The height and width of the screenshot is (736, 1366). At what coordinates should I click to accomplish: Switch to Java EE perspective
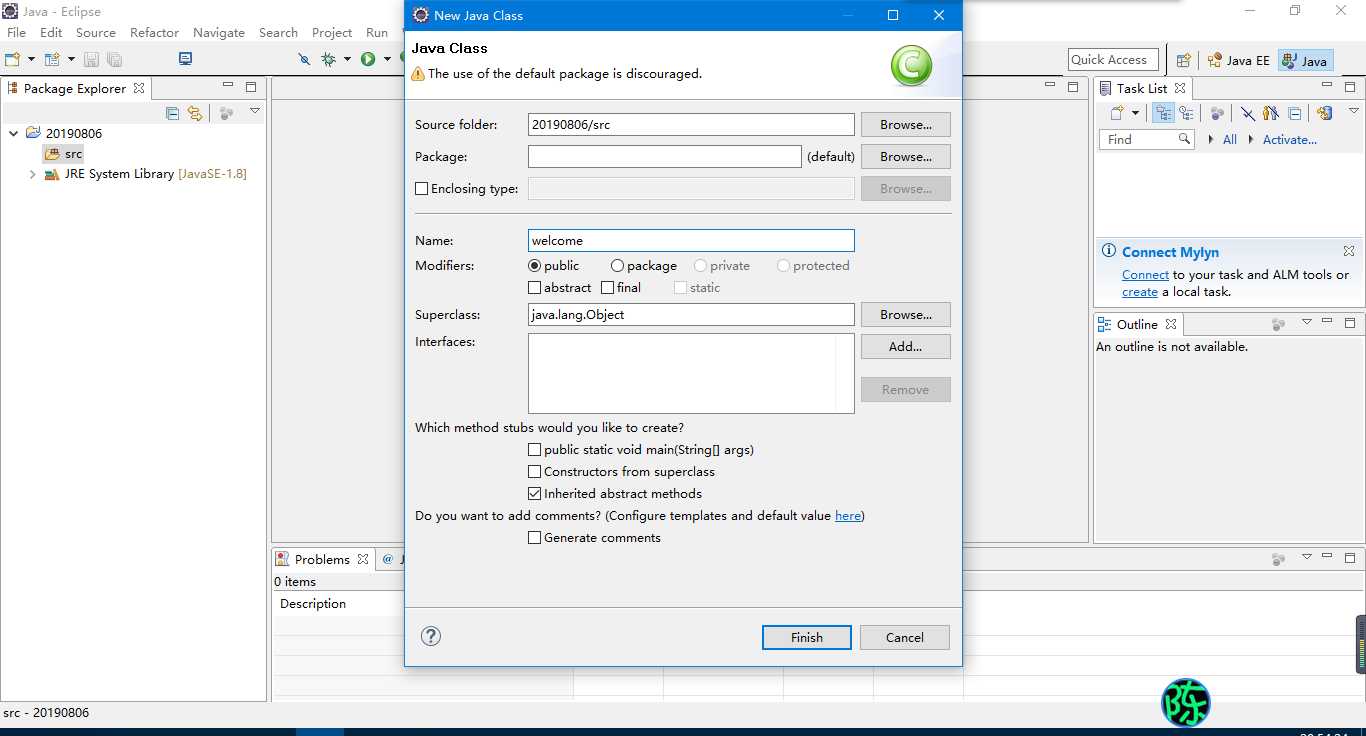[1238, 60]
